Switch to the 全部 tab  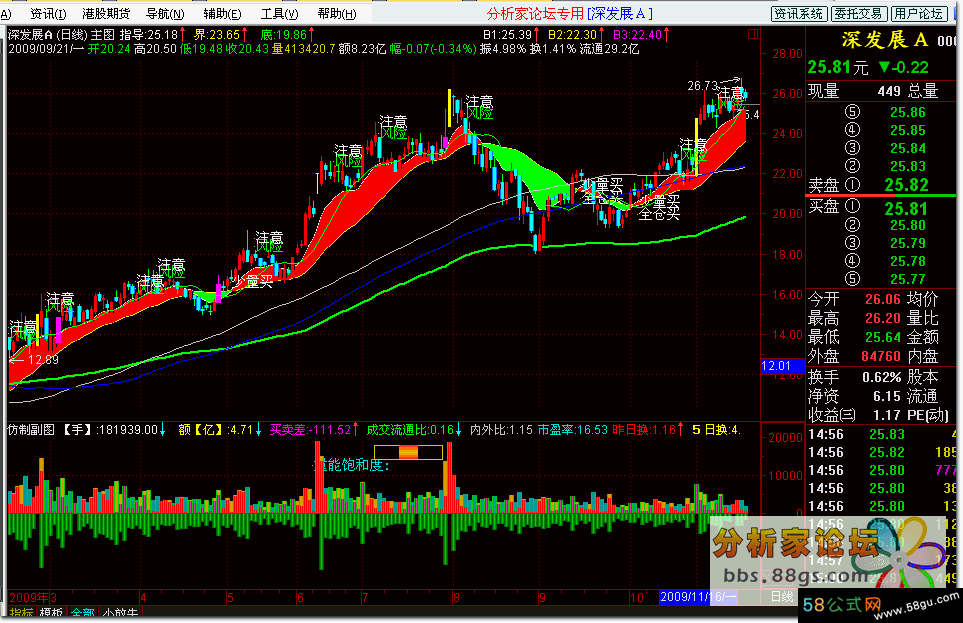[82, 613]
